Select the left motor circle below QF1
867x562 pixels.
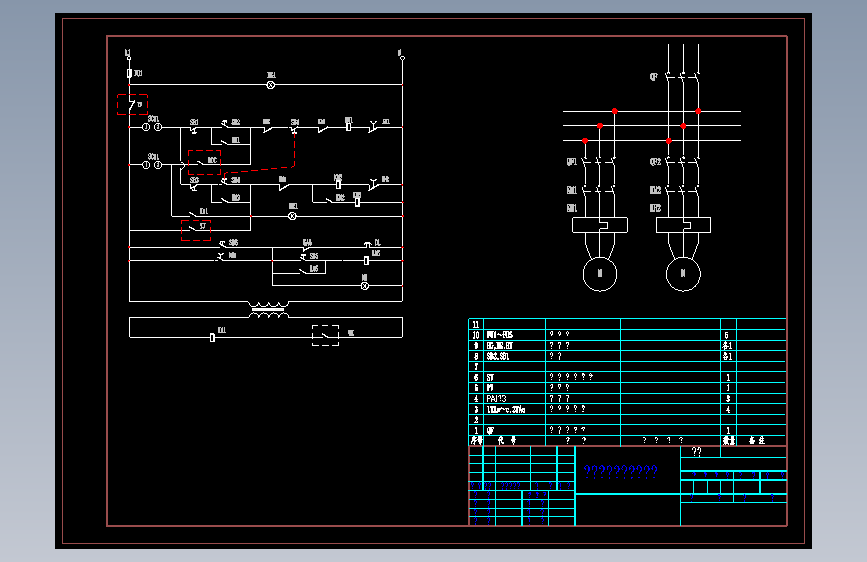(x=600, y=274)
